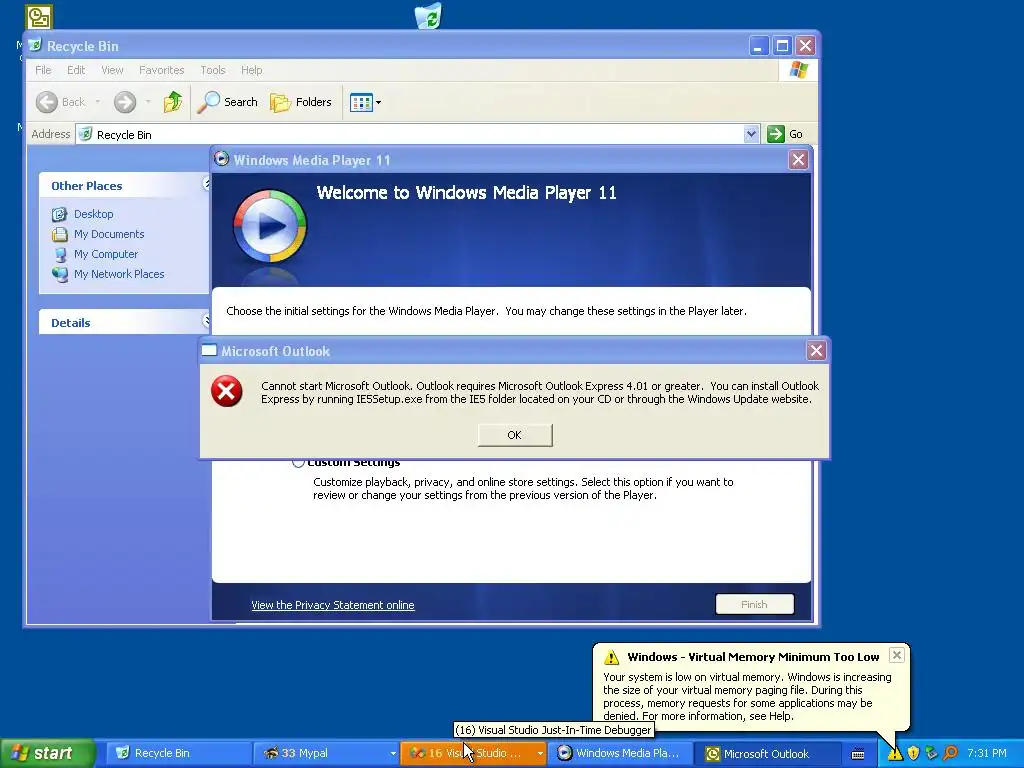Click OK in the Microsoft Outlook error dialog
The height and width of the screenshot is (768, 1024).
[x=515, y=435]
